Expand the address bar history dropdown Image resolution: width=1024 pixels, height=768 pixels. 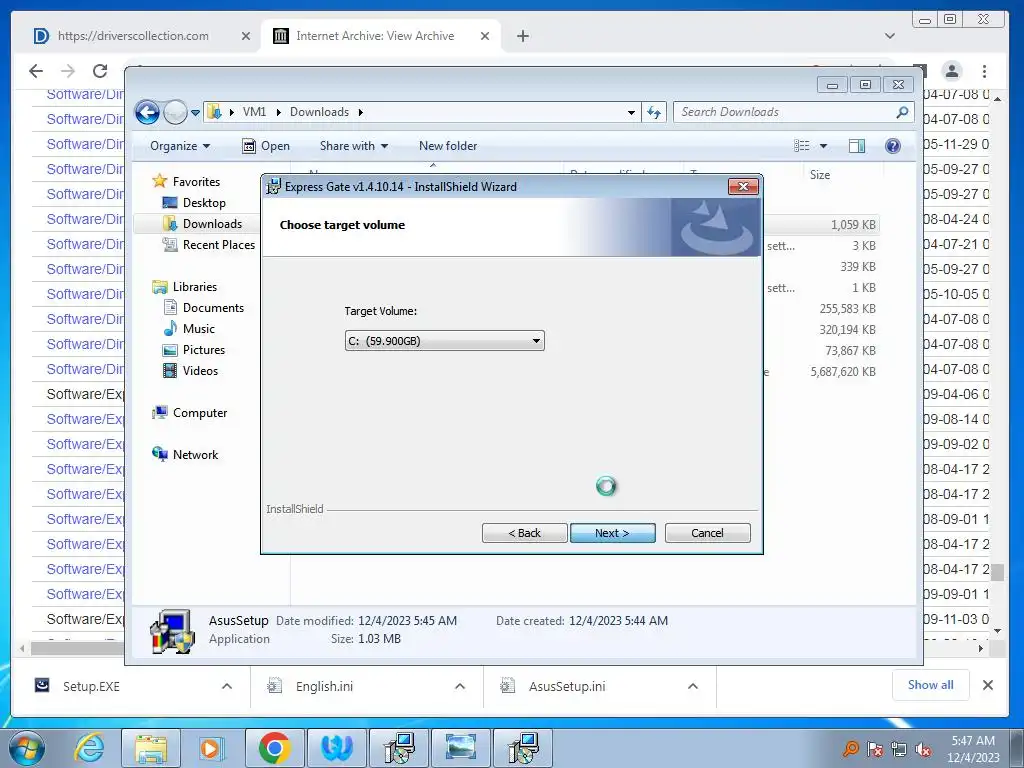click(631, 112)
